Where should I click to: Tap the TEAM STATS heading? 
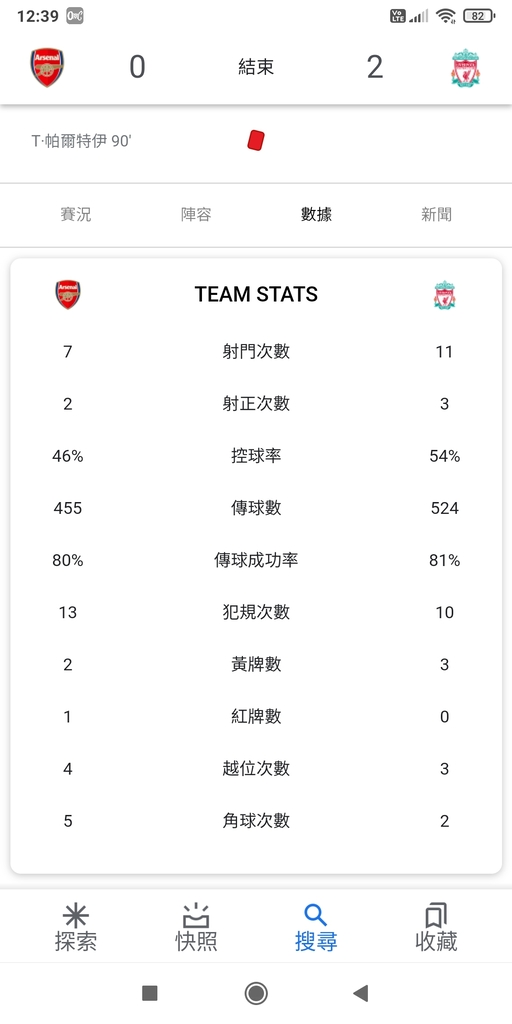(256, 295)
